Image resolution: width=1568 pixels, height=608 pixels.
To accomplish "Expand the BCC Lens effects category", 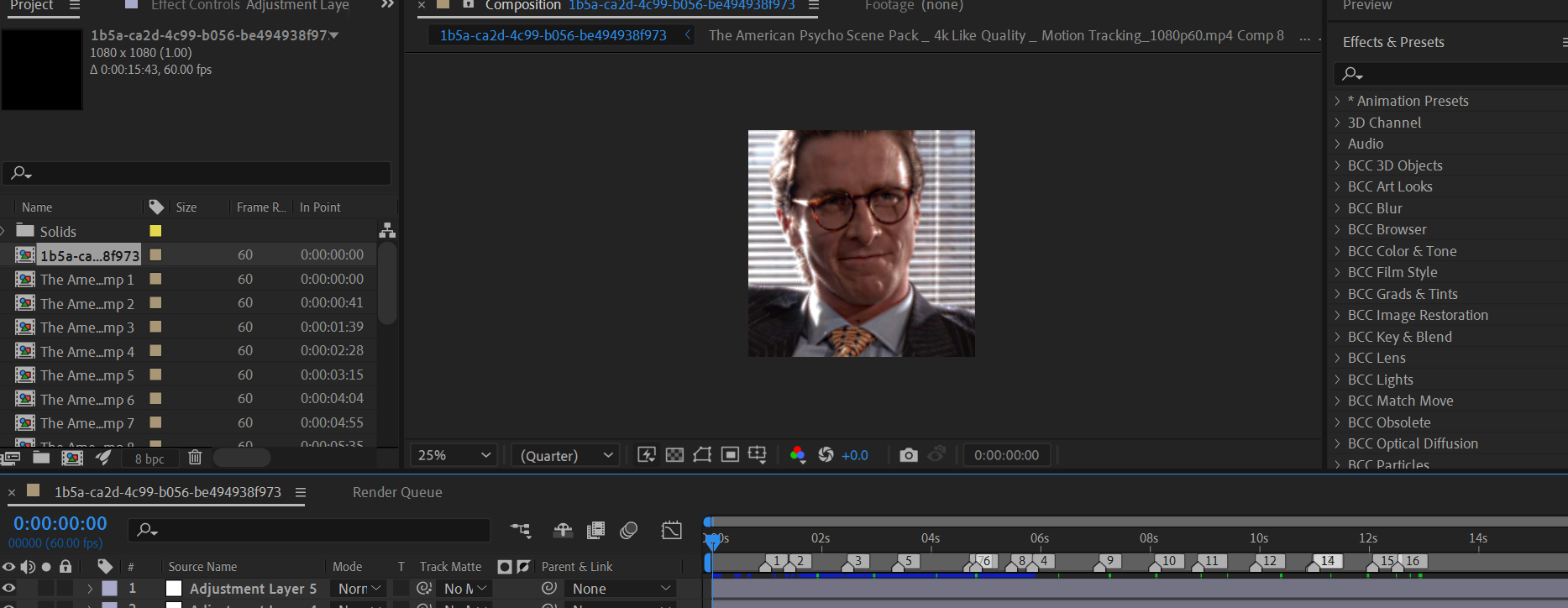I will click(1337, 358).
